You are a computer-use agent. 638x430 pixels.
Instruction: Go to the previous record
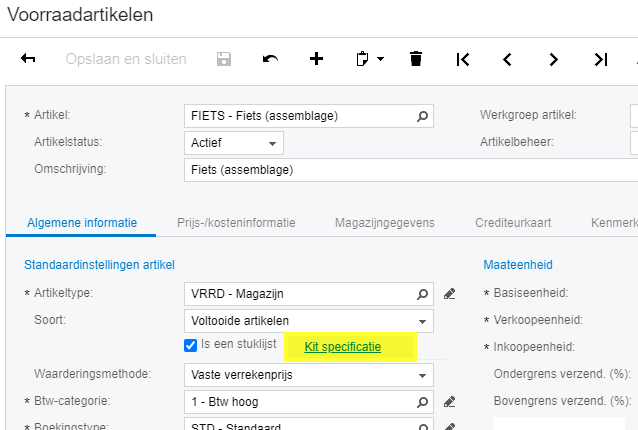click(508, 59)
